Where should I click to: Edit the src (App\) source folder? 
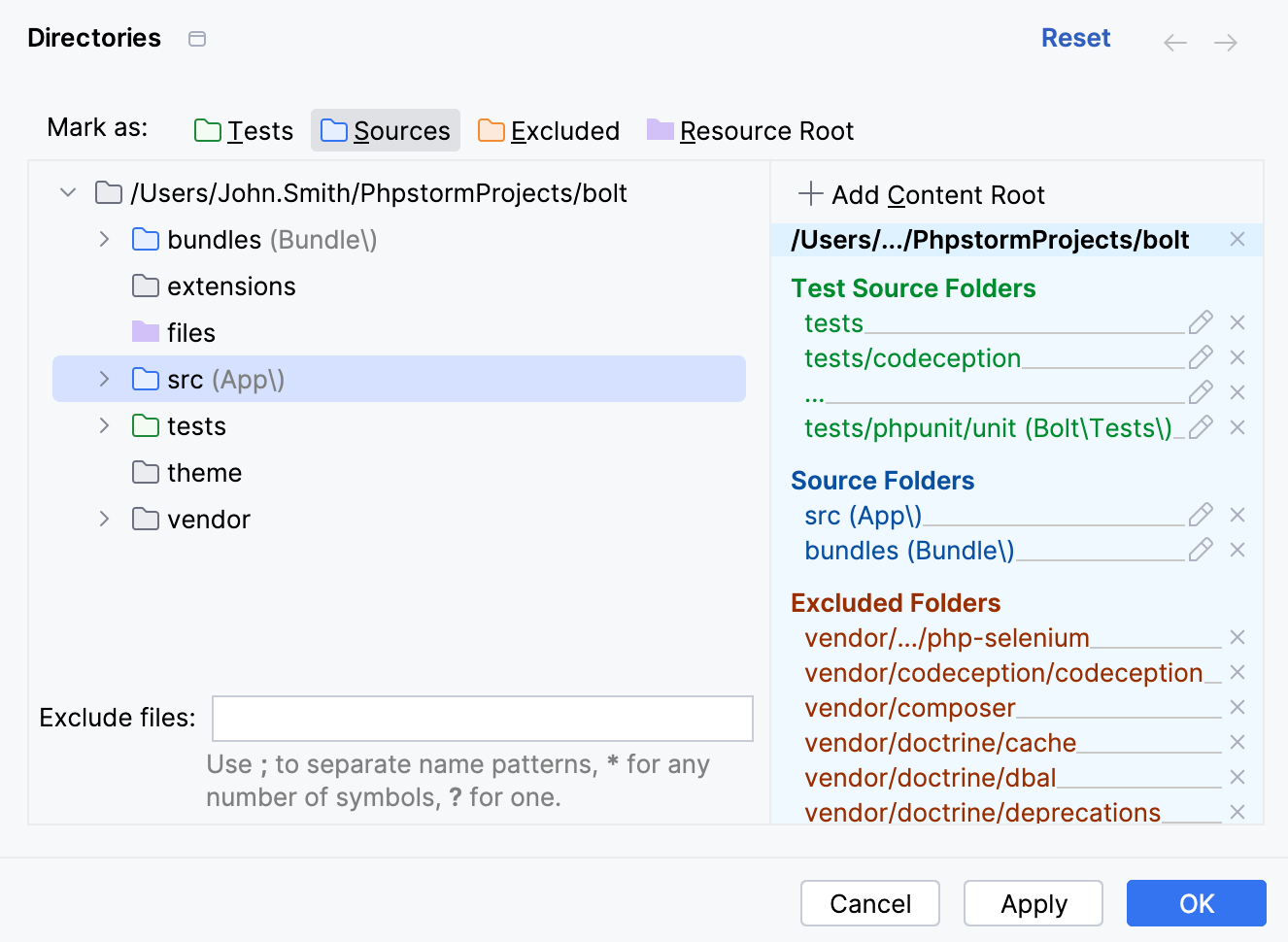pos(1201,515)
